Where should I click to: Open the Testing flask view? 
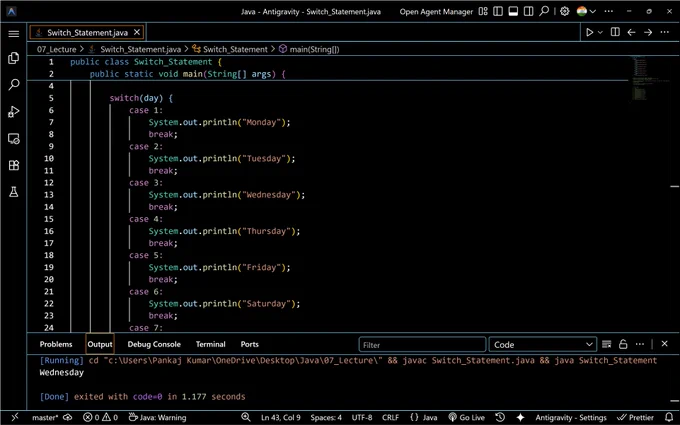(x=13, y=192)
